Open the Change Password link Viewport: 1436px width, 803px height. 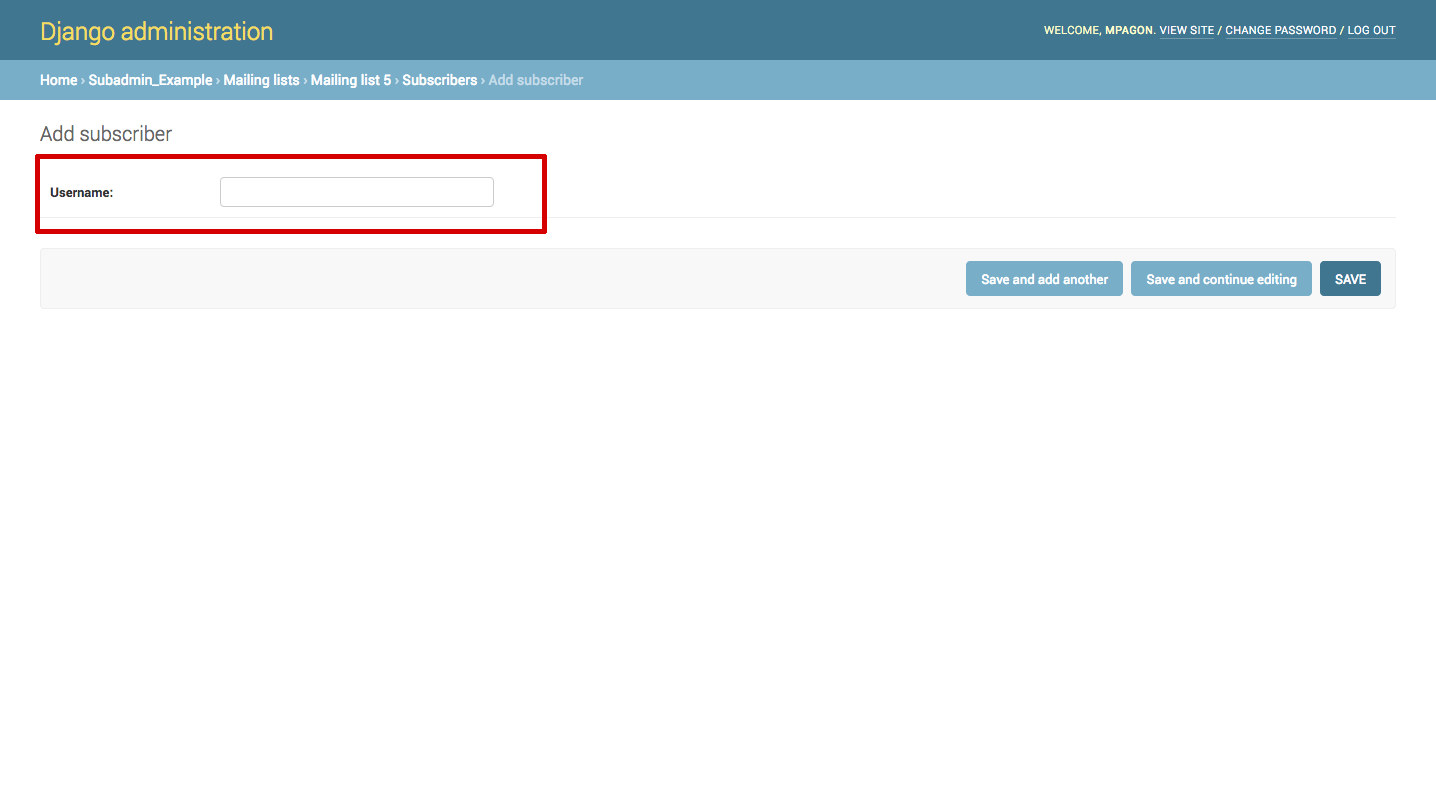pyautogui.click(x=1281, y=30)
